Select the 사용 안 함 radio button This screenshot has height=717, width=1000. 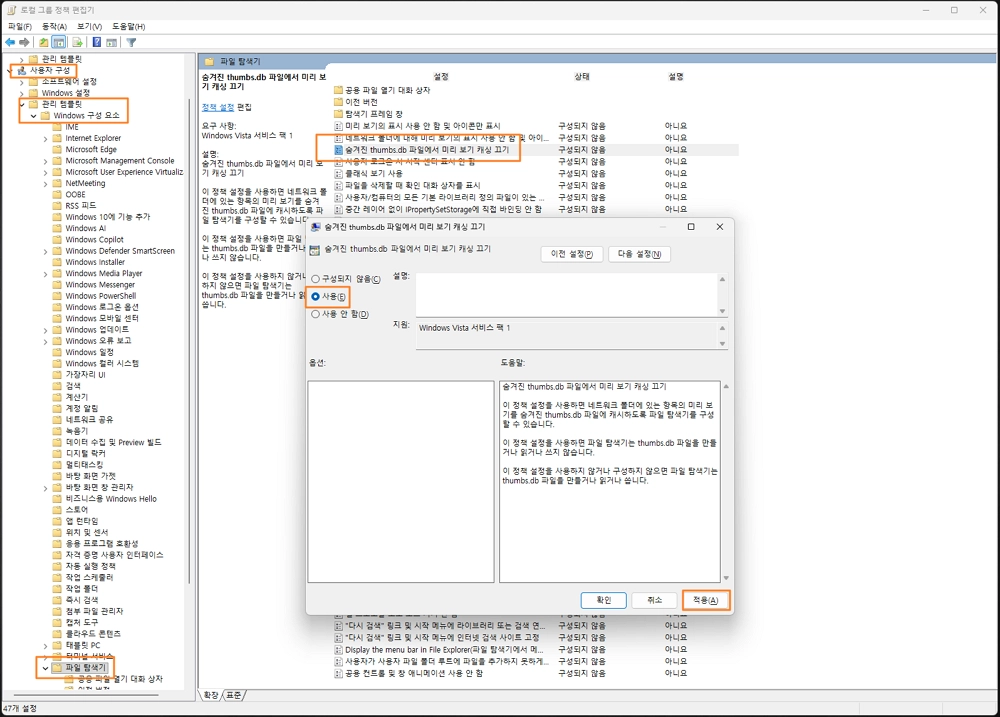tap(316, 314)
